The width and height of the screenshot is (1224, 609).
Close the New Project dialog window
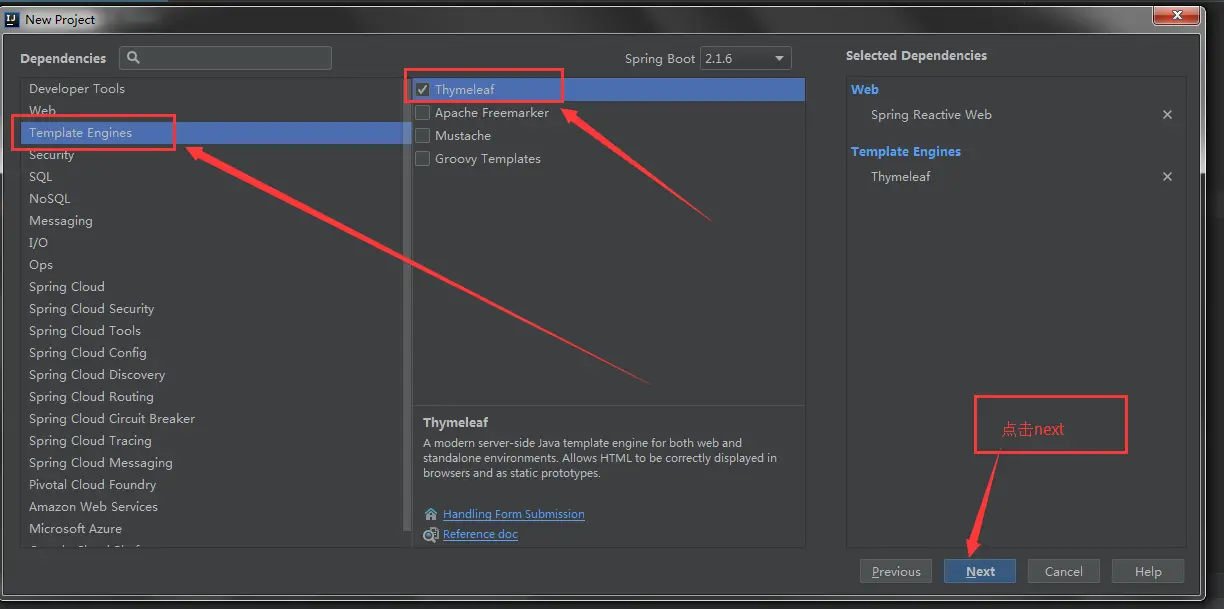click(x=1176, y=14)
